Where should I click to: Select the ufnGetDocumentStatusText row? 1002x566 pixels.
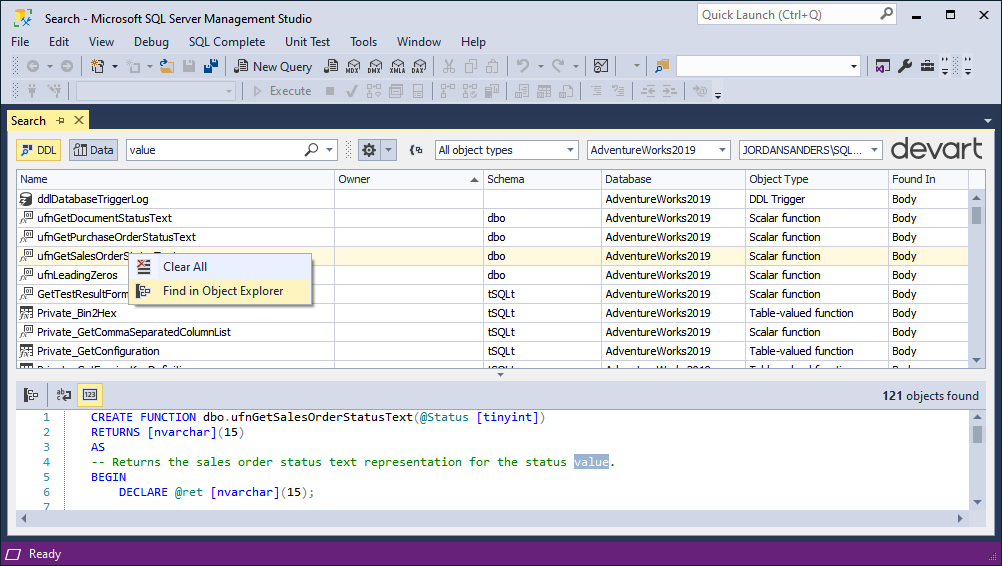point(492,218)
